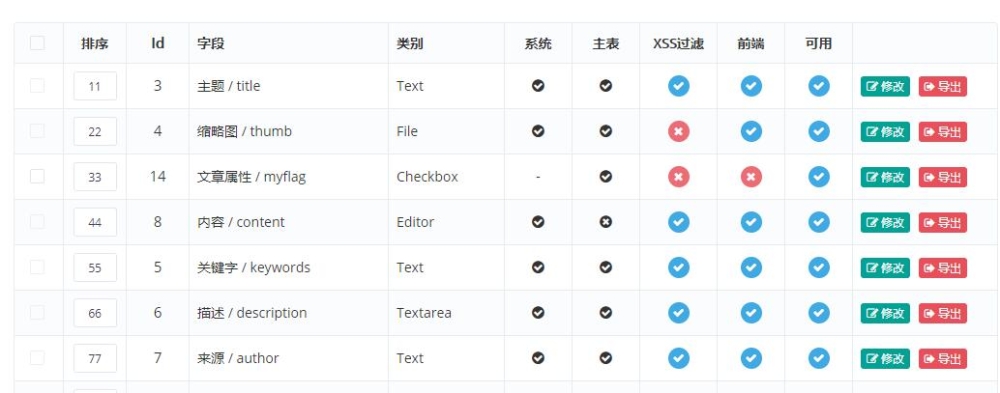
Task: Toggle 可用 status for author row
Action: (x=819, y=359)
